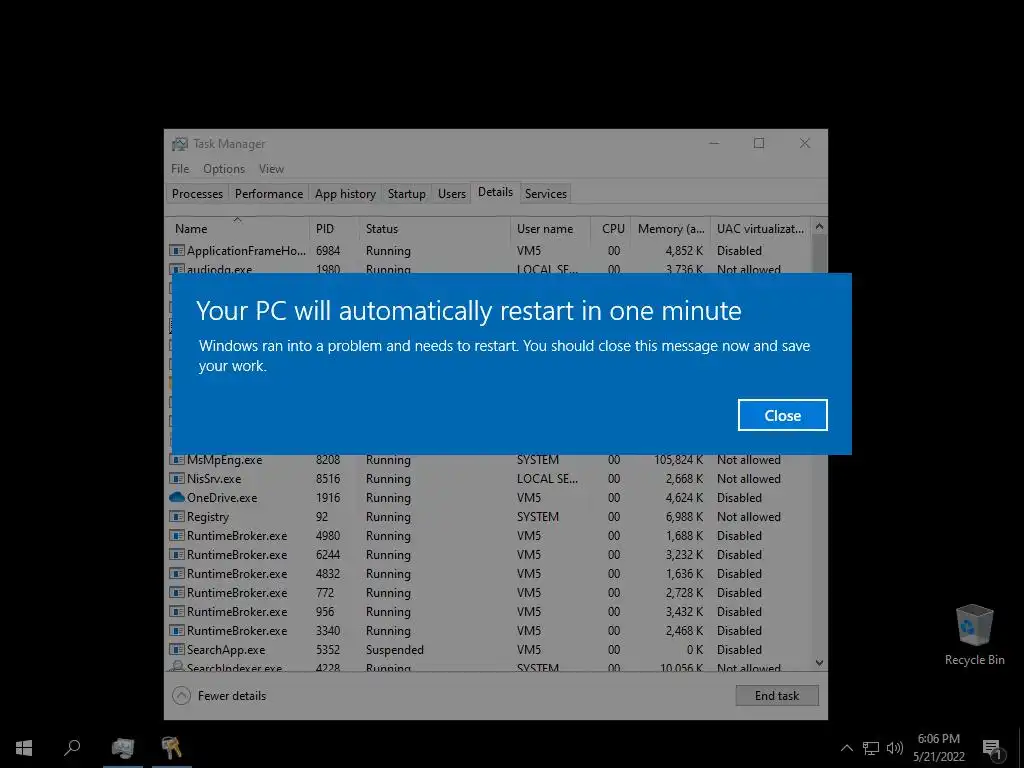
Task: Select the Recycle Bin desktop icon
Action: [974, 635]
